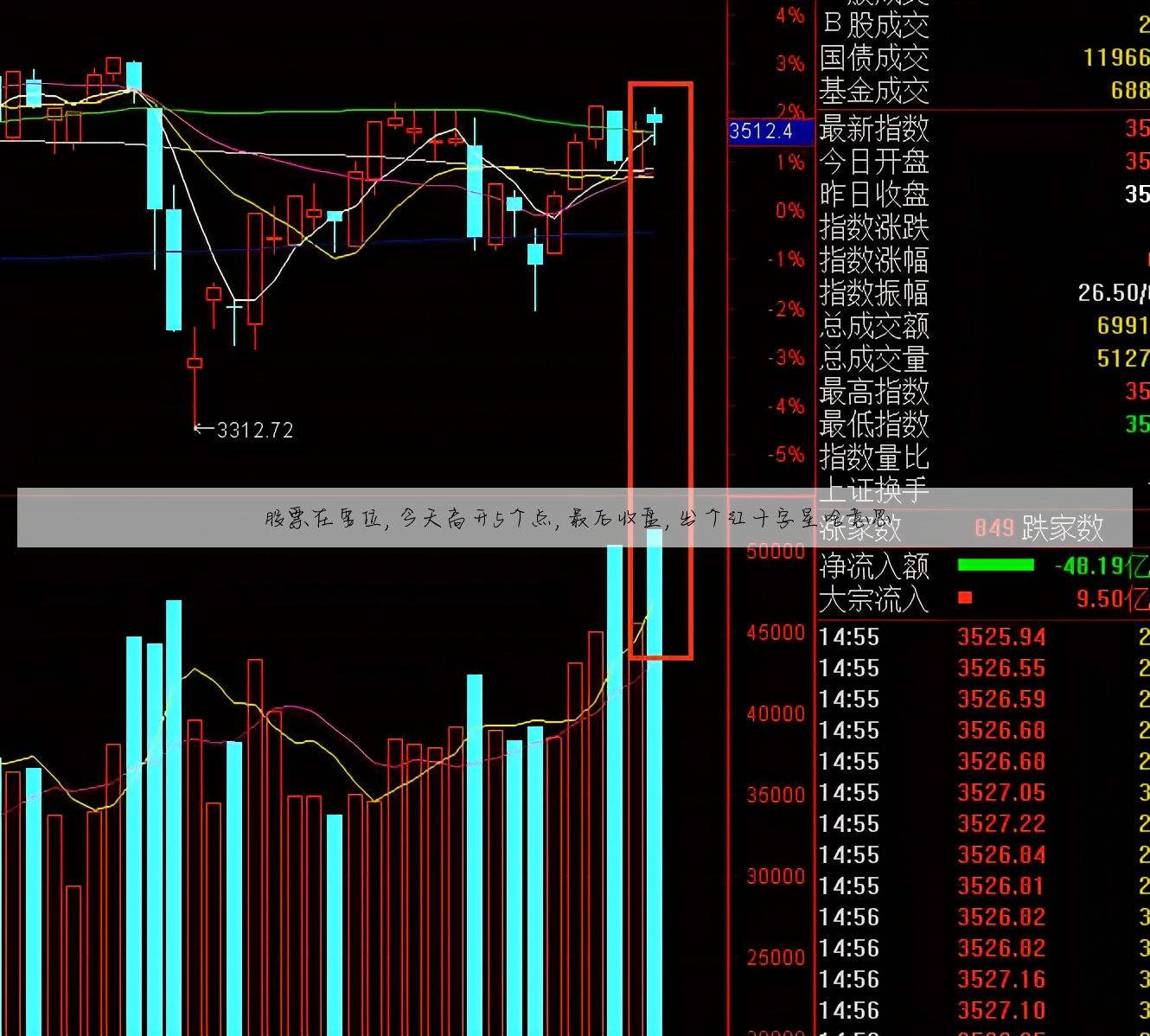Click the 国债成交 label
The image size is (1150, 1036).
tap(874, 58)
